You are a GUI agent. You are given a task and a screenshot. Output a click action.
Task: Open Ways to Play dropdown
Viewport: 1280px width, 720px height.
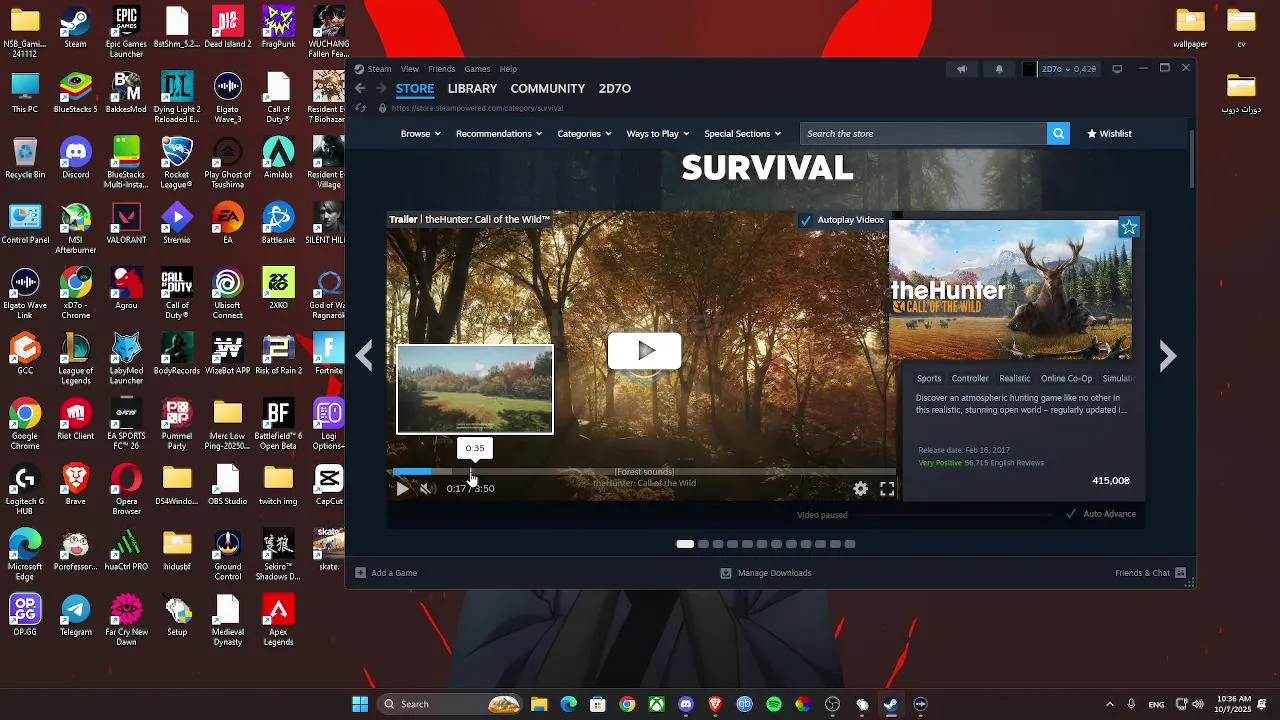pos(657,133)
